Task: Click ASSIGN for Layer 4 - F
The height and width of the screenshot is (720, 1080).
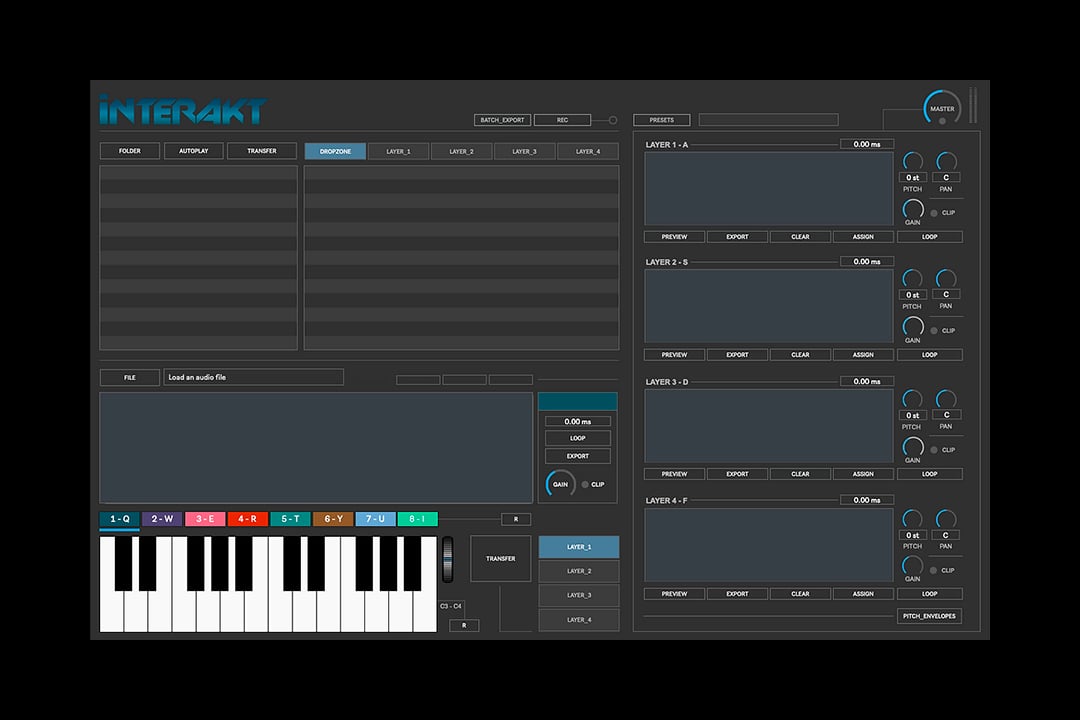Action: click(x=863, y=593)
